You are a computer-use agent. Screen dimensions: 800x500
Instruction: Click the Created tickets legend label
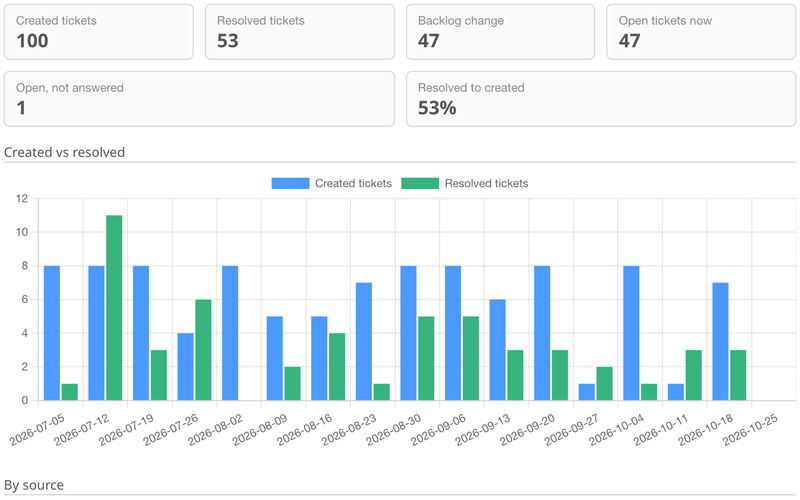(353, 183)
